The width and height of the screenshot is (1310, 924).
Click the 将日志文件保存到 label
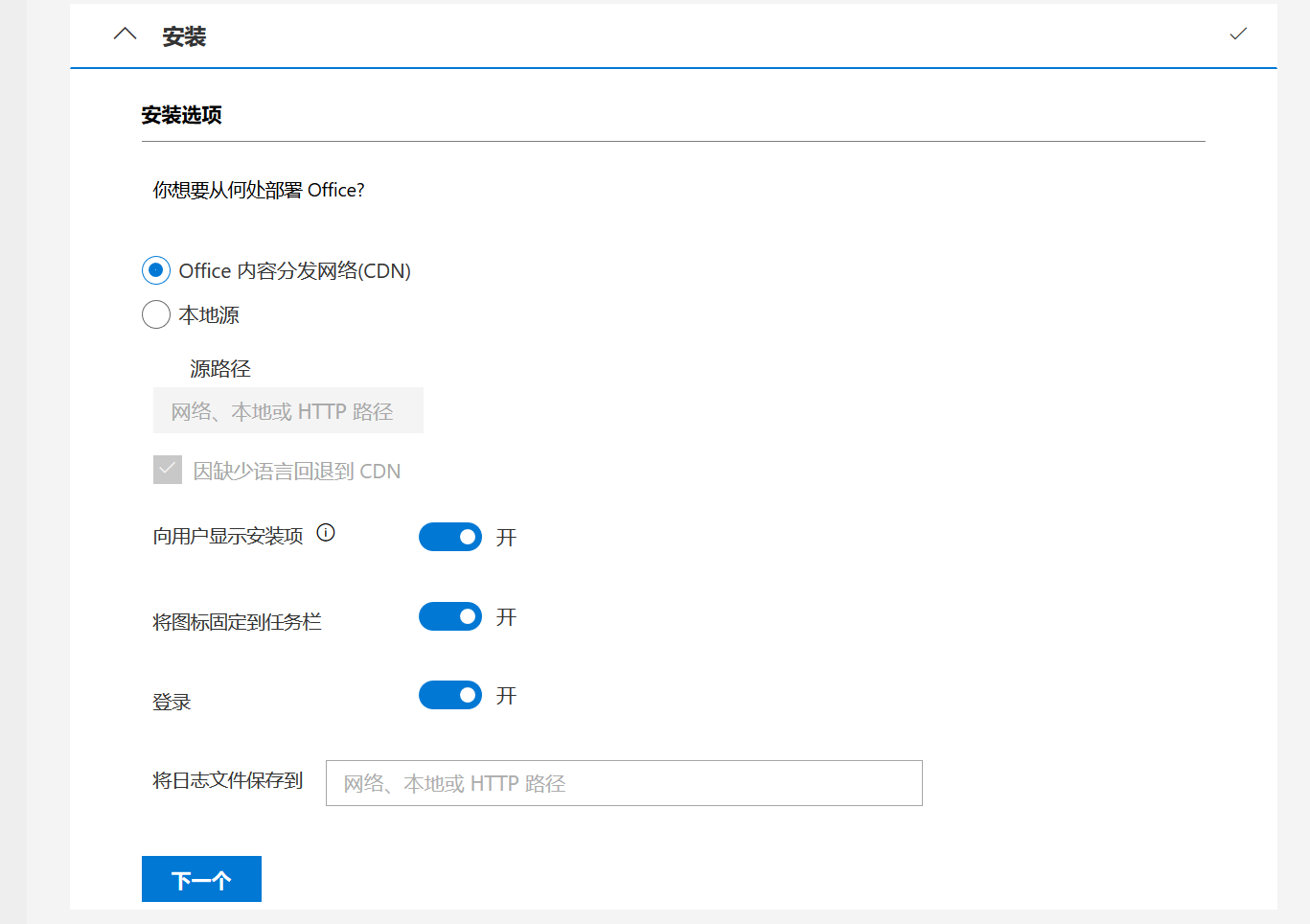(228, 780)
